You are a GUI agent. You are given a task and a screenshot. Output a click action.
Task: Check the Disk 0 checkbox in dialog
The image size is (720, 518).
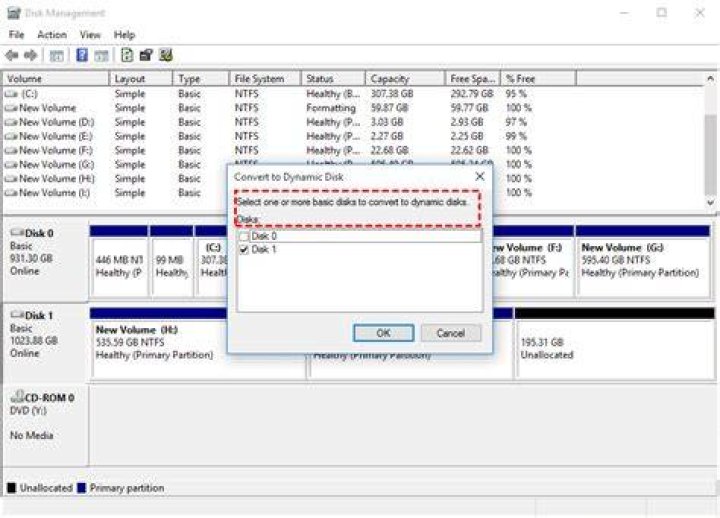point(244,236)
